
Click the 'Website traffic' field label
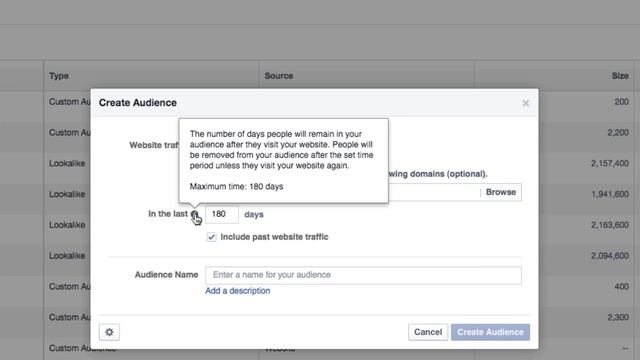pyautogui.click(x=154, y=145)
